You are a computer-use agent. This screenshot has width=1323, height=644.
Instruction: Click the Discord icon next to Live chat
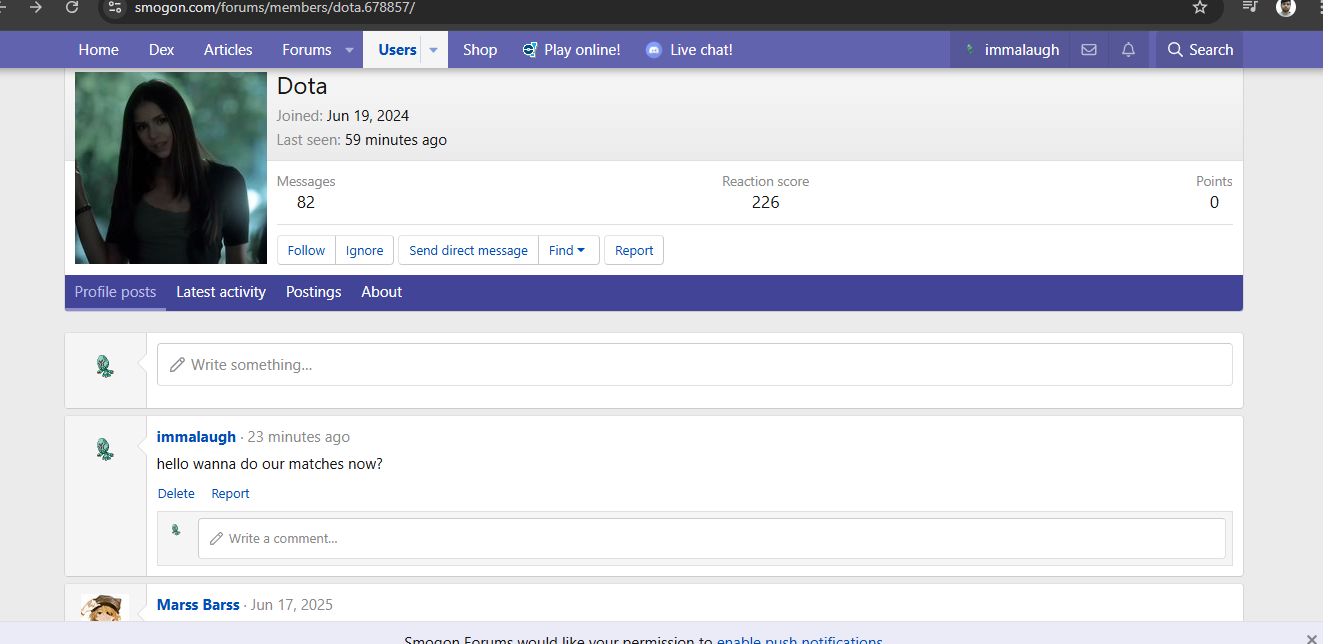tap(654, 50)
